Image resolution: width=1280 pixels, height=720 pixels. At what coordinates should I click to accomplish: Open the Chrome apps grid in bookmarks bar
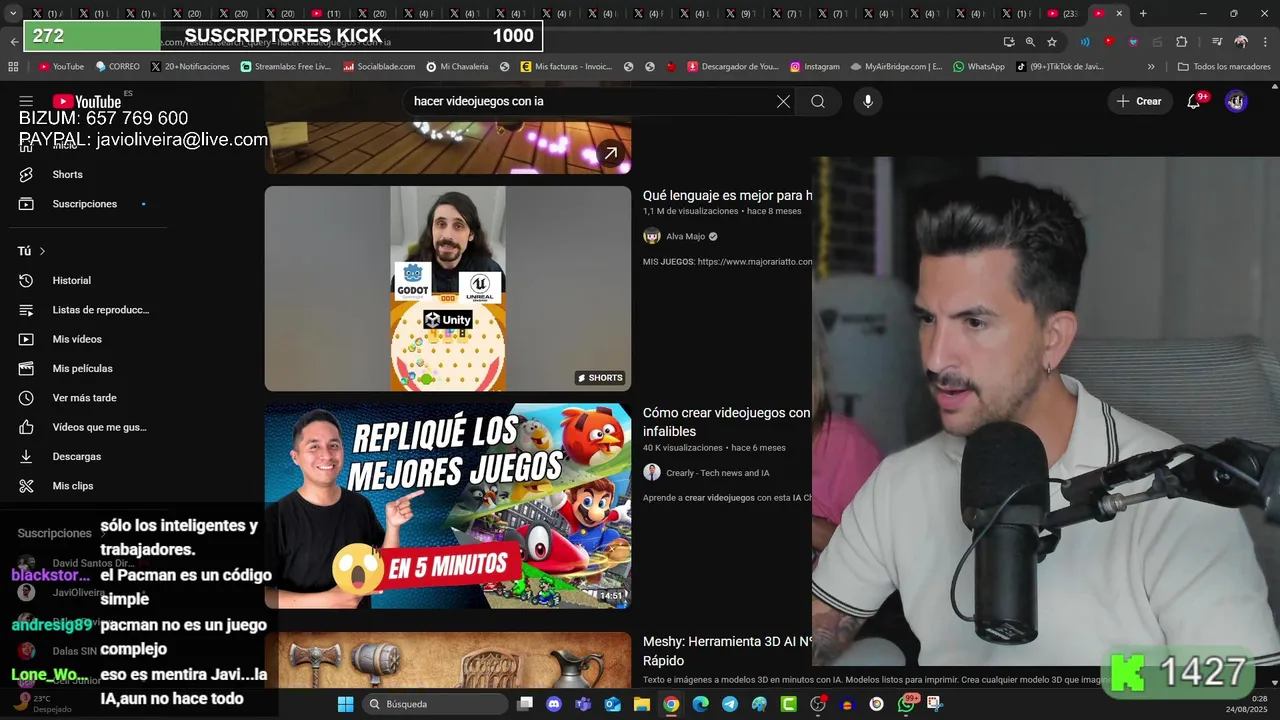point(13,67)
